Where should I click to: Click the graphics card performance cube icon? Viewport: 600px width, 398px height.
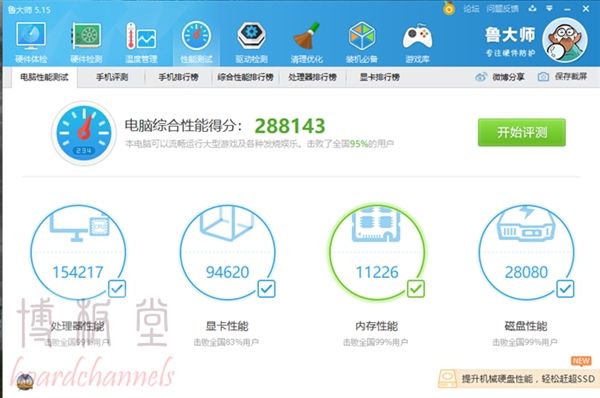227,224
